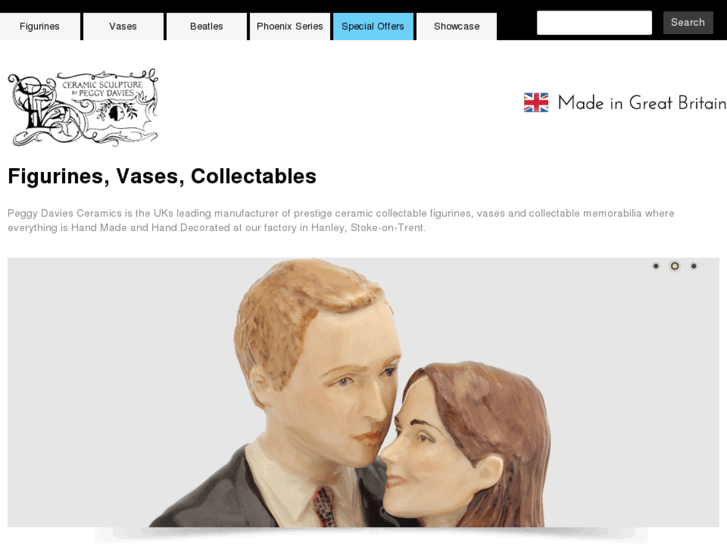Viewport: 727px width, 545px height.
Task: Go to the Phoenix Series tab
Action: 290,26
